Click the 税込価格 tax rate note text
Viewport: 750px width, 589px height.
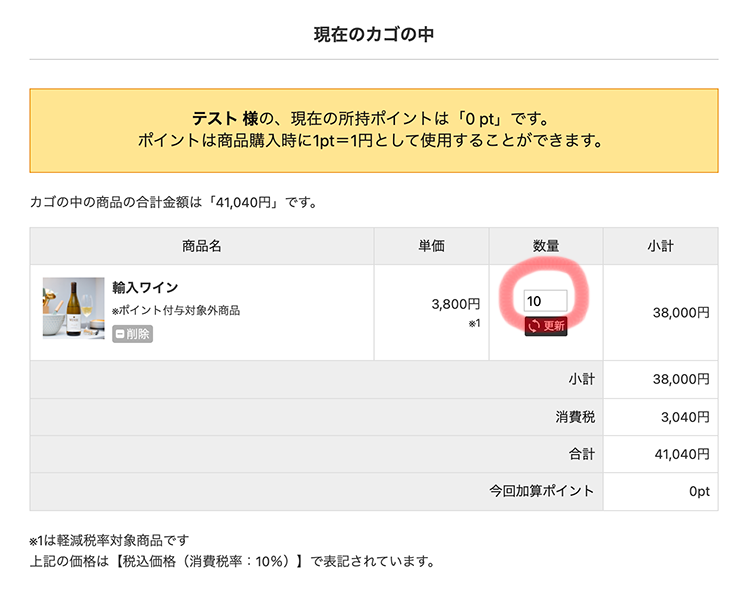232,561
